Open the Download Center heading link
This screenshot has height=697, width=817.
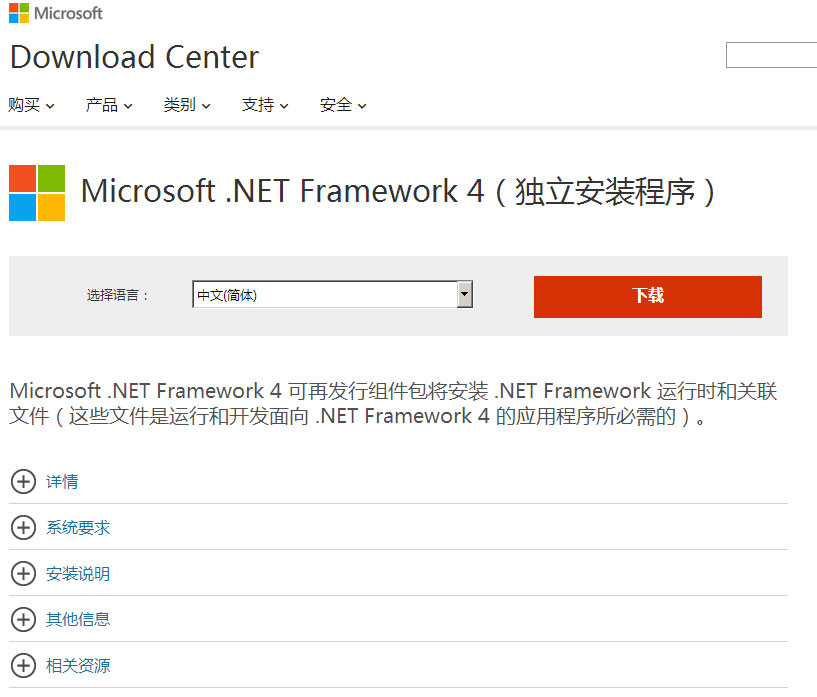pyautogui.click(x=134, y=57)
